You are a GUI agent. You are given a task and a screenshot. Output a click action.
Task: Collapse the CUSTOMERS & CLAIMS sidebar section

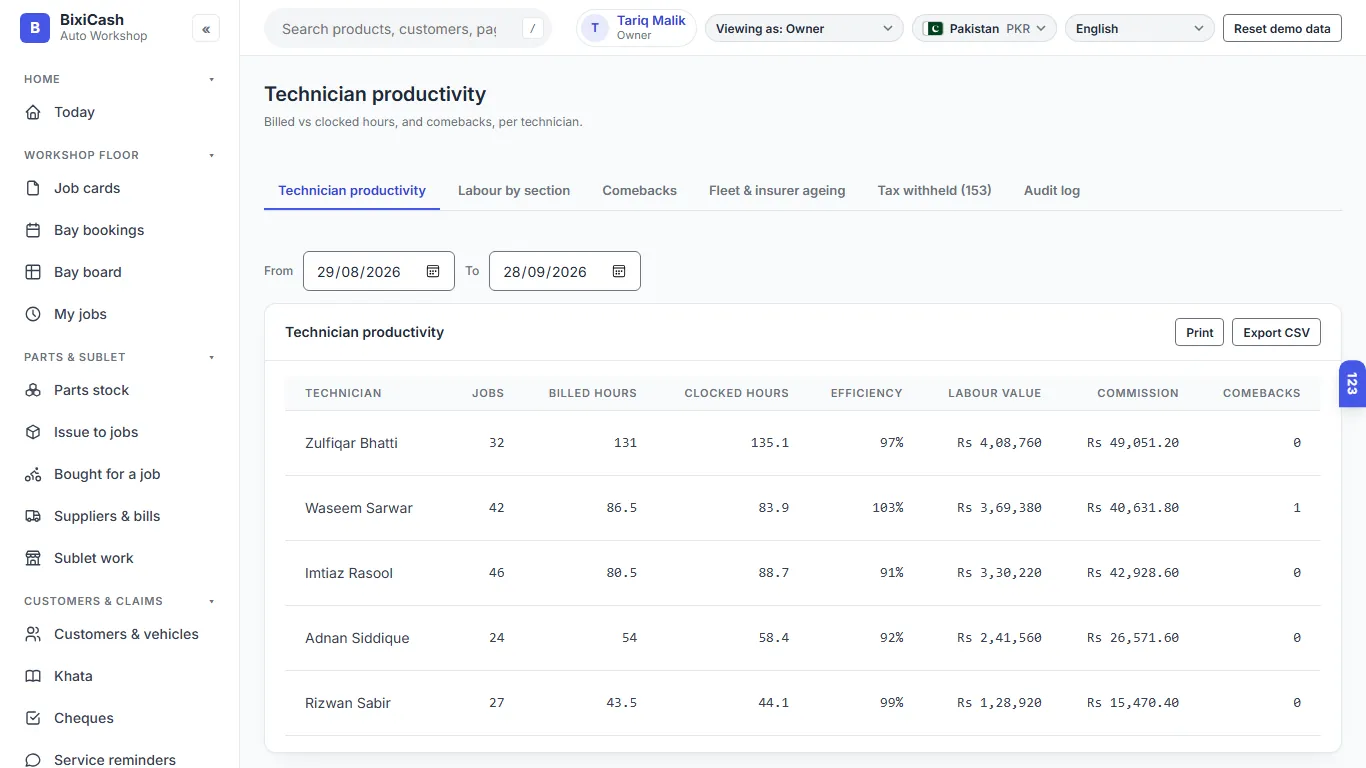pos(211,601)
